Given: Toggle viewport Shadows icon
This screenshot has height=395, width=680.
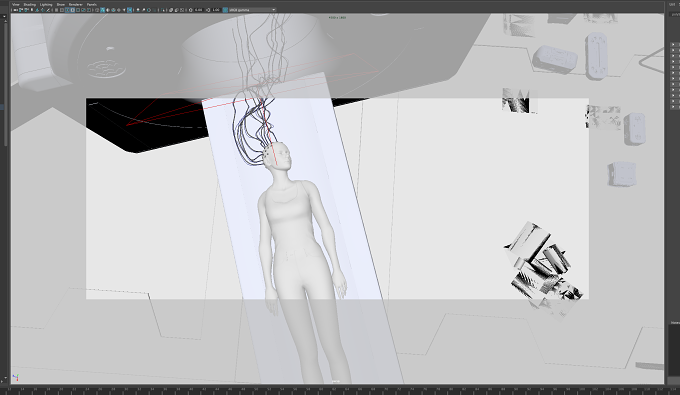Looking at the screenshot, I should [129, 10].
